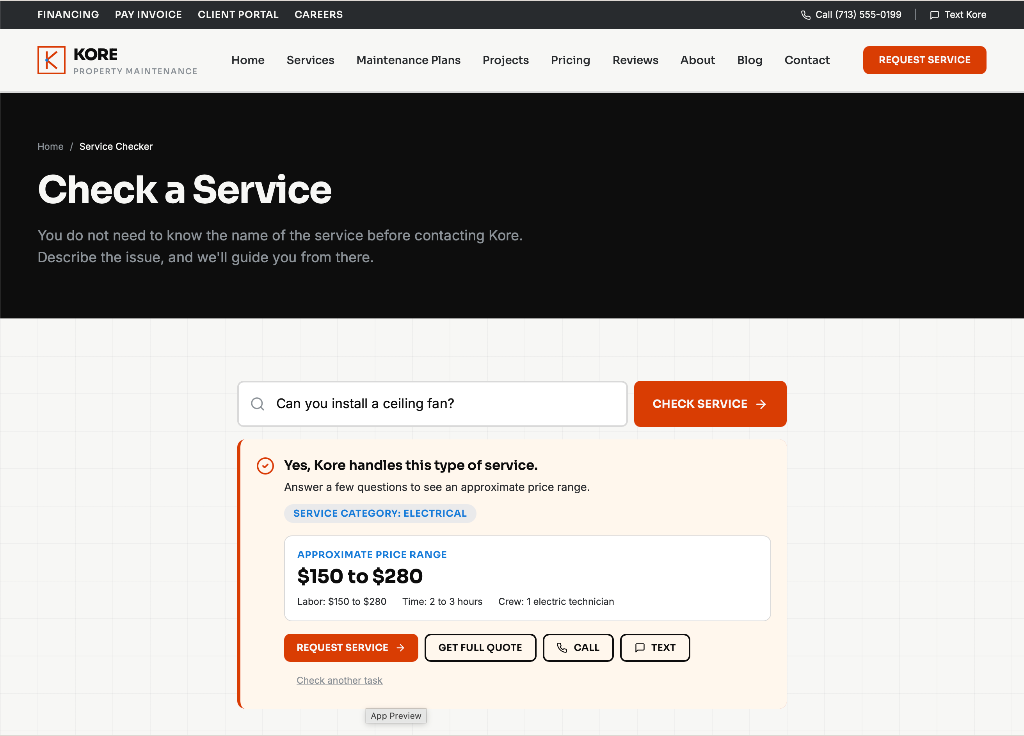Click the phone icon beside Call (713) 555-0199
The width and height of the screenshot is (1024, 736).
(806, 15)
